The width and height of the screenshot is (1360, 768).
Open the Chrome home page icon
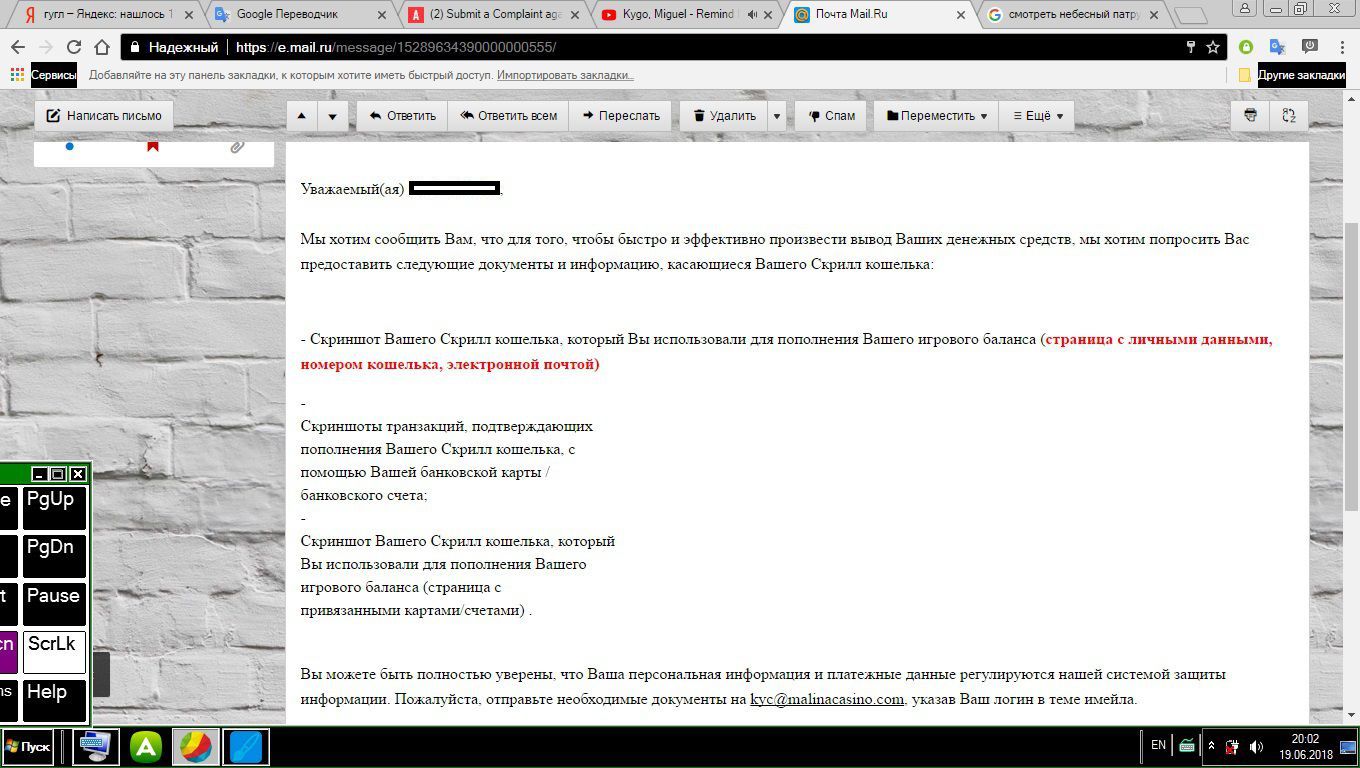point(101,47)
